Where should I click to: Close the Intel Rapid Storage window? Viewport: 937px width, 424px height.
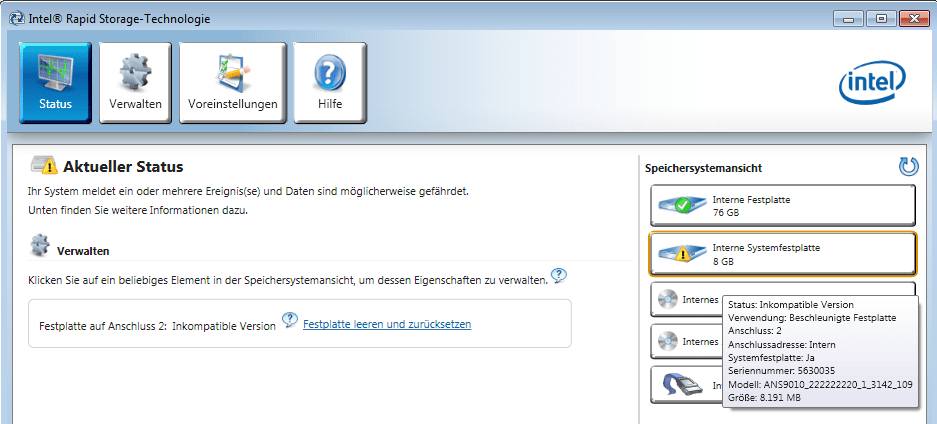pos(914,19)
